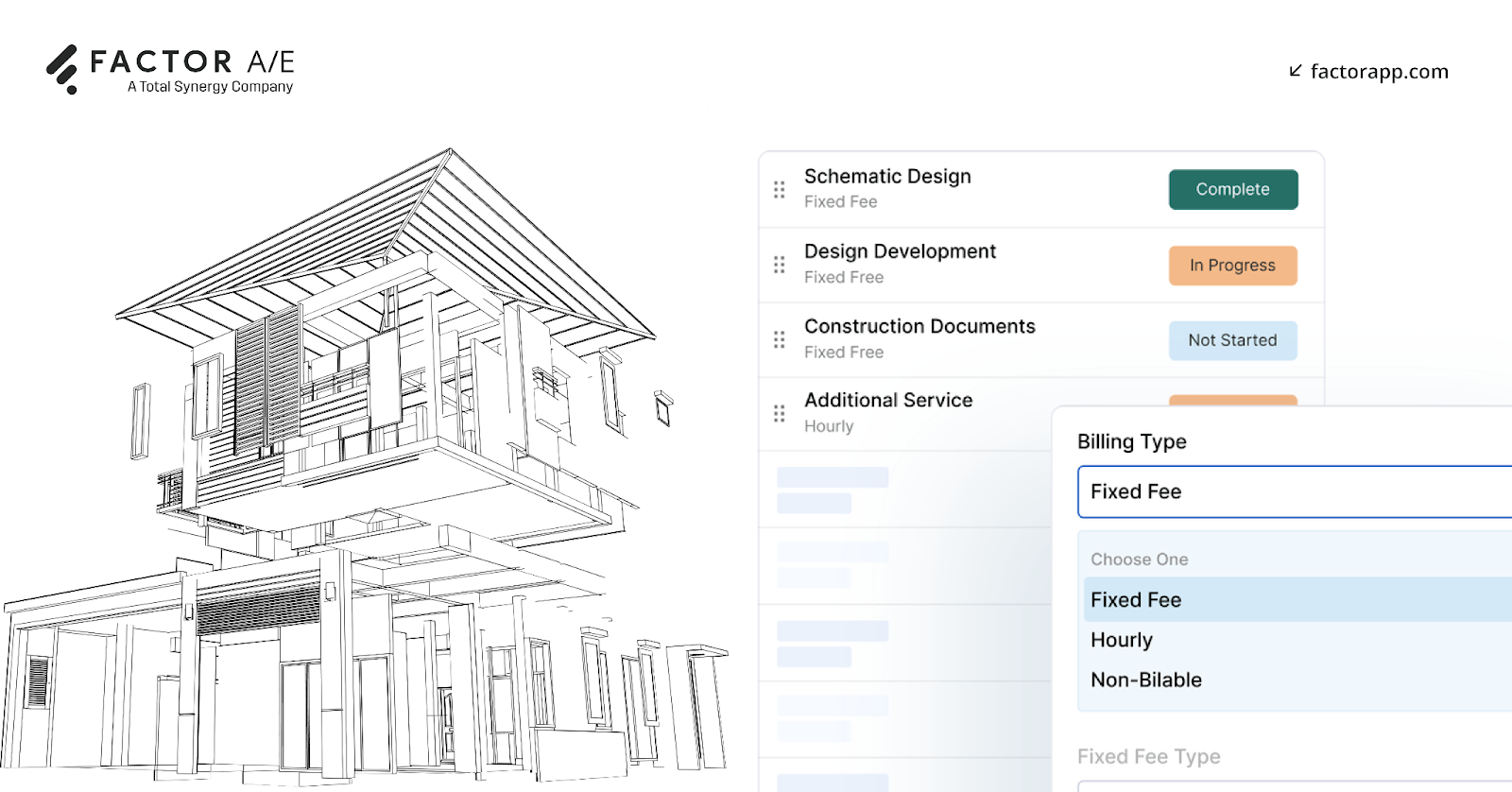Click the FACTOR A/E wordmark text

[x=192, y=61]
